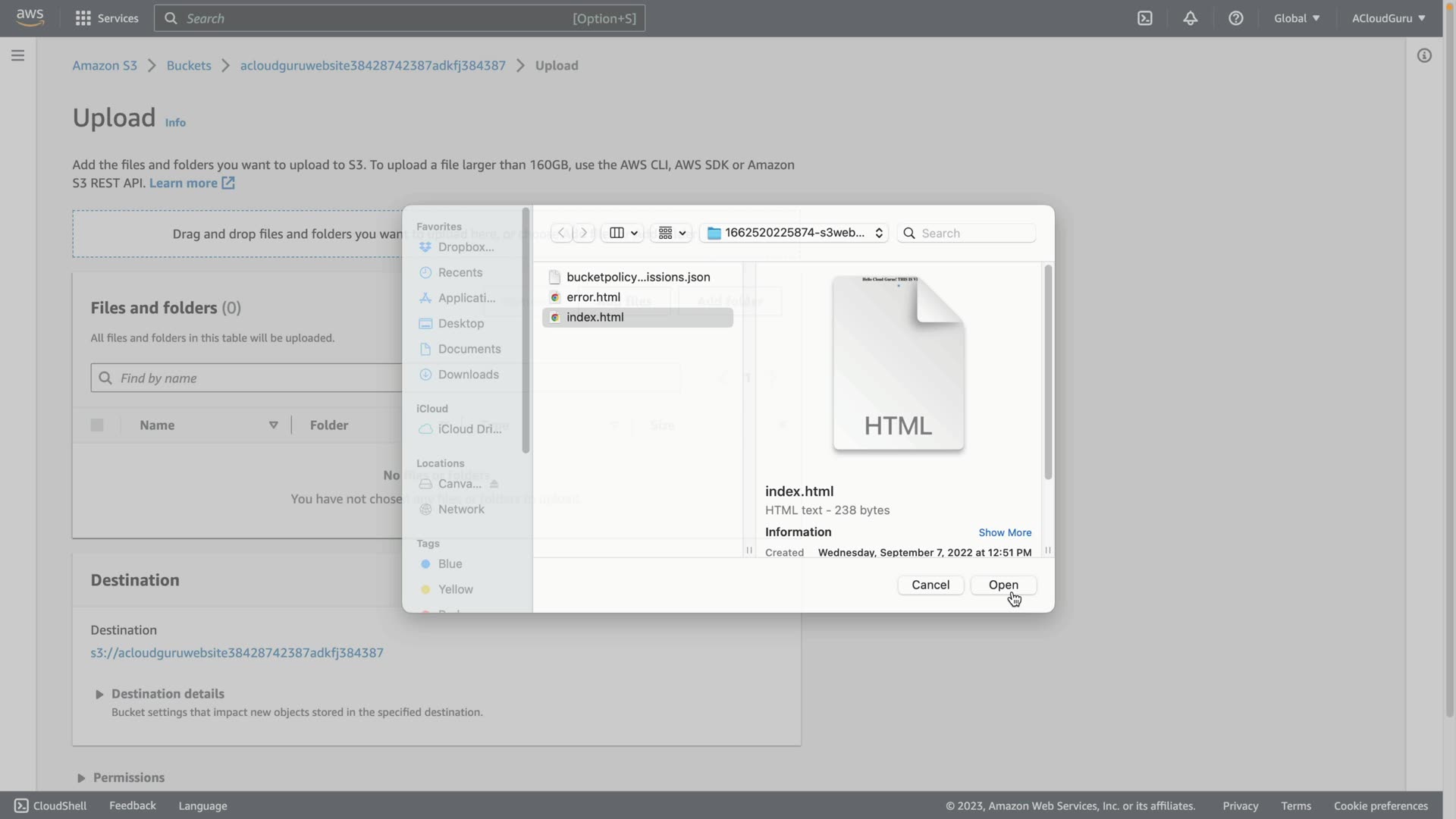
Task: Check the select-all checkbox beside Name
Action: pos(97,425)
